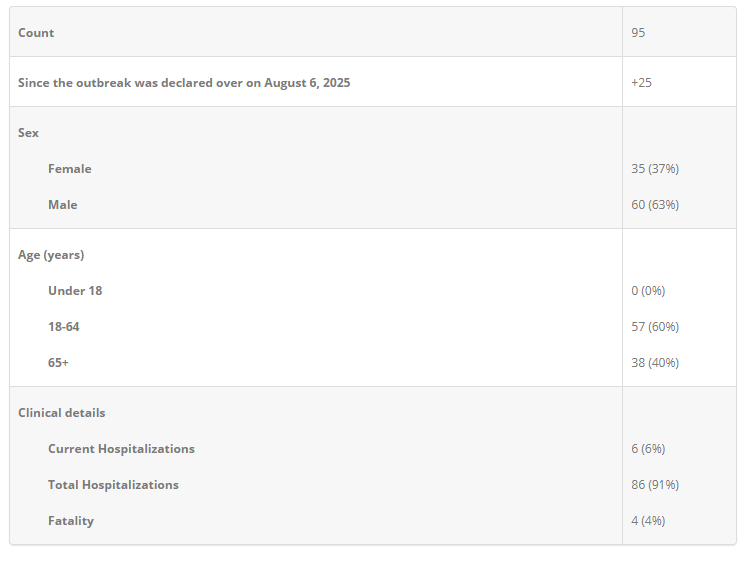
Task: Click the Total Hospitalizations label
Action: point(113,485)
